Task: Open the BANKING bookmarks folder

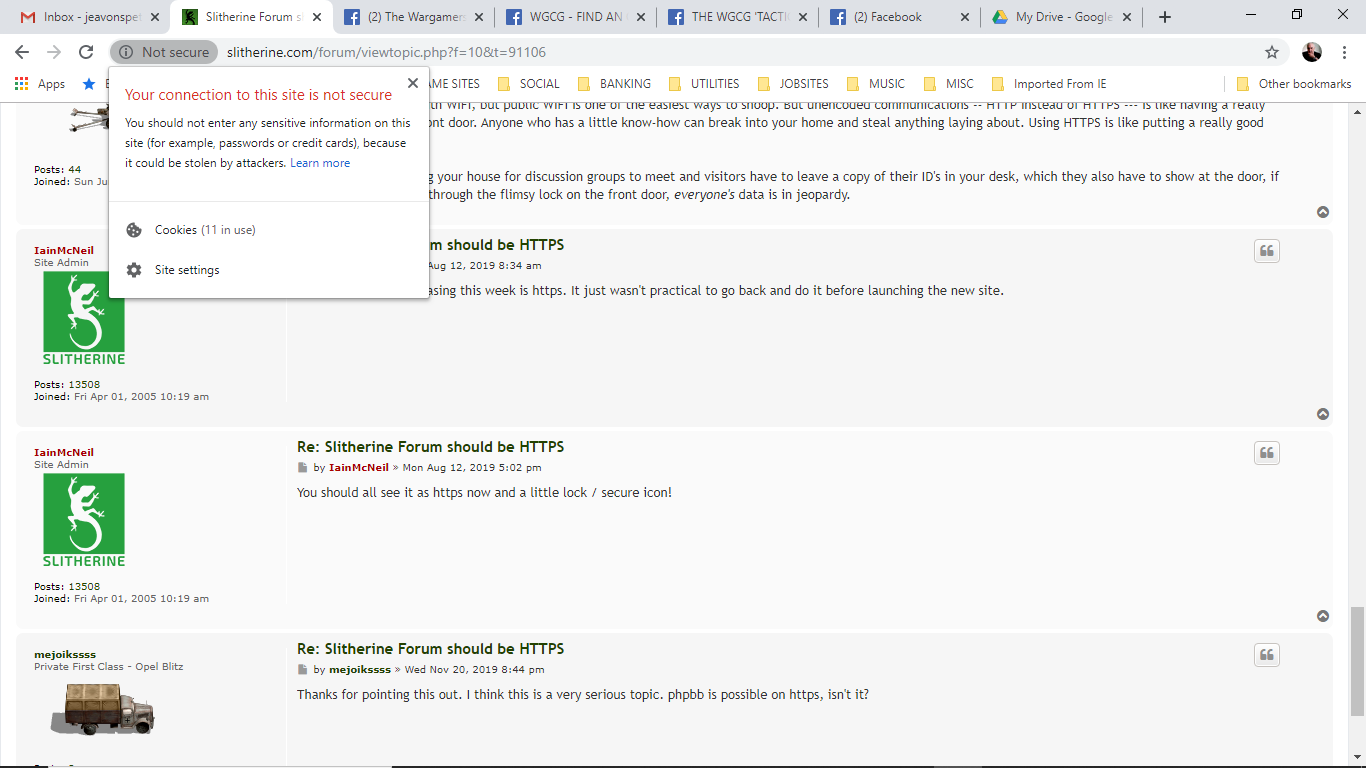Action: 614,84
